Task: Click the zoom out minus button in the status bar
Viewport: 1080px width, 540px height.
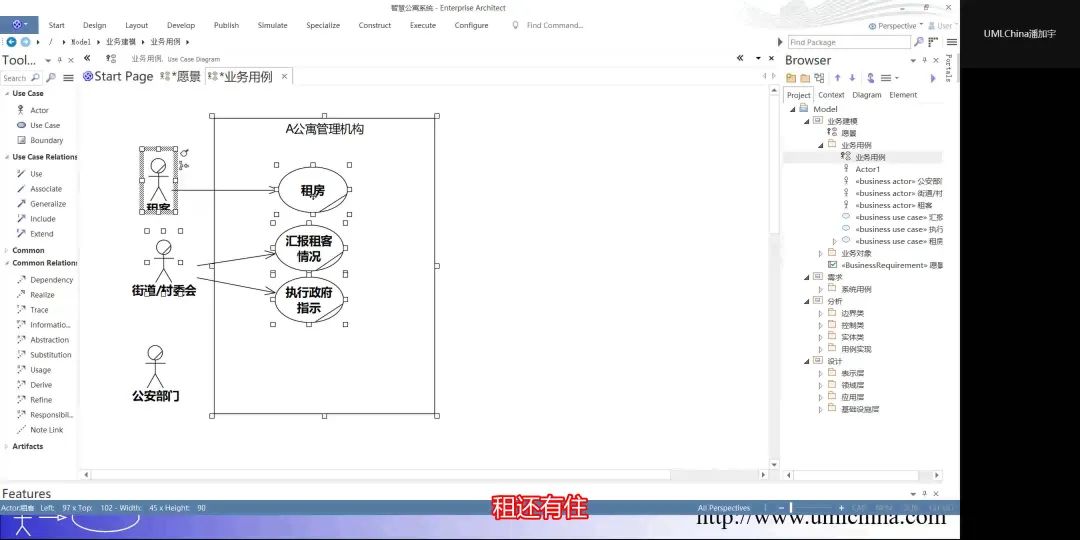Action: point(782,508)
